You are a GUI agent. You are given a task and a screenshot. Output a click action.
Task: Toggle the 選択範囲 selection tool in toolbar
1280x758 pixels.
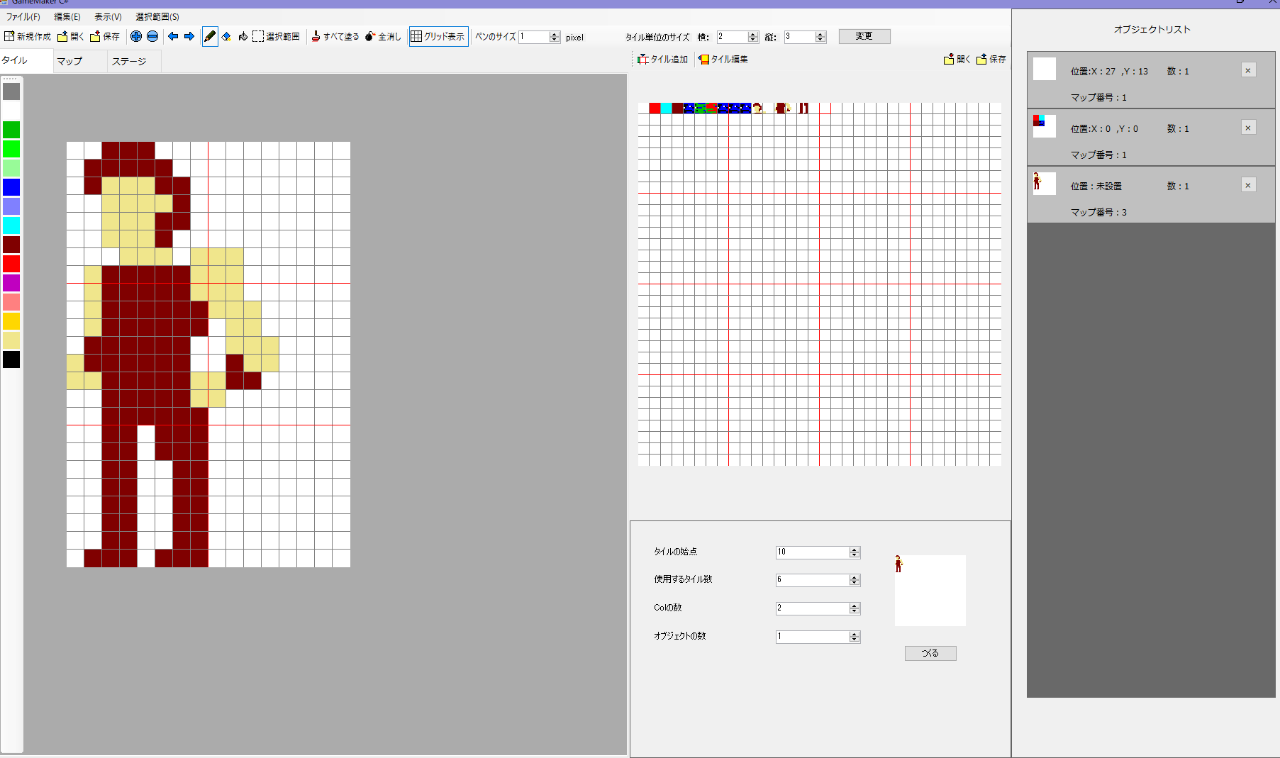[275, 36]
